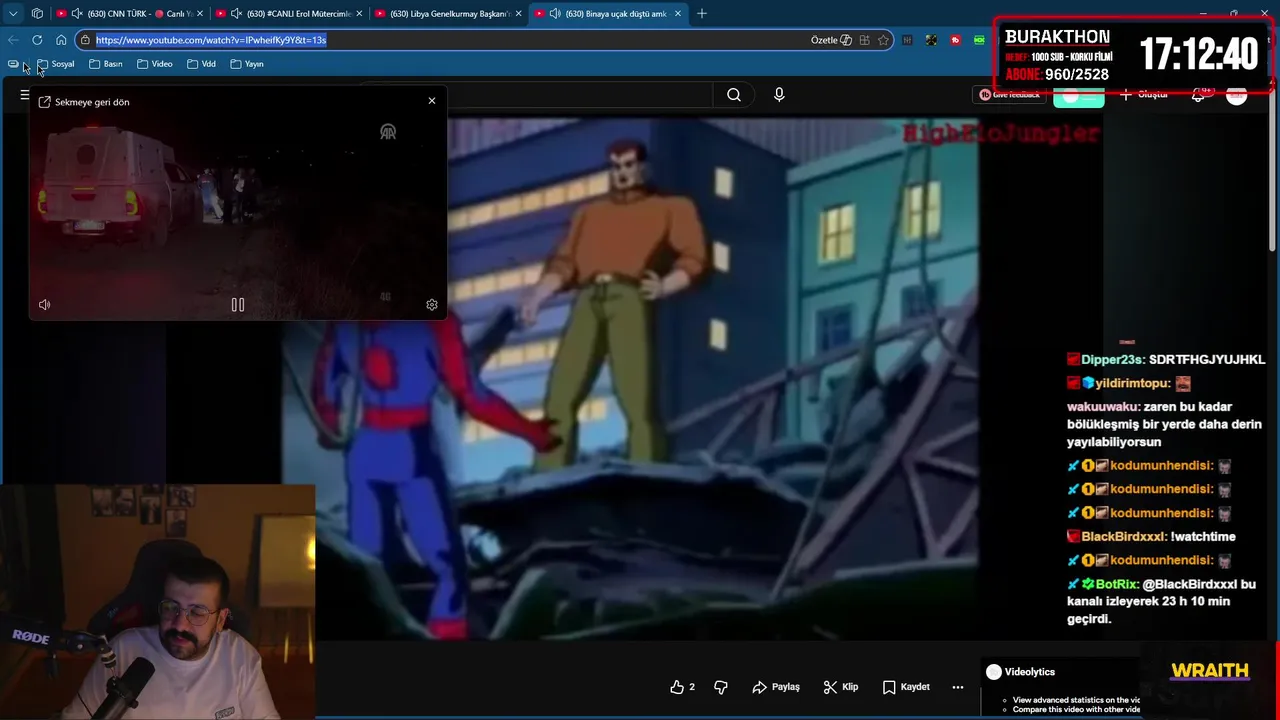Mute the Binaya uçak düştü tab audio
The image size is (1280, 720).
coord(555,14)
